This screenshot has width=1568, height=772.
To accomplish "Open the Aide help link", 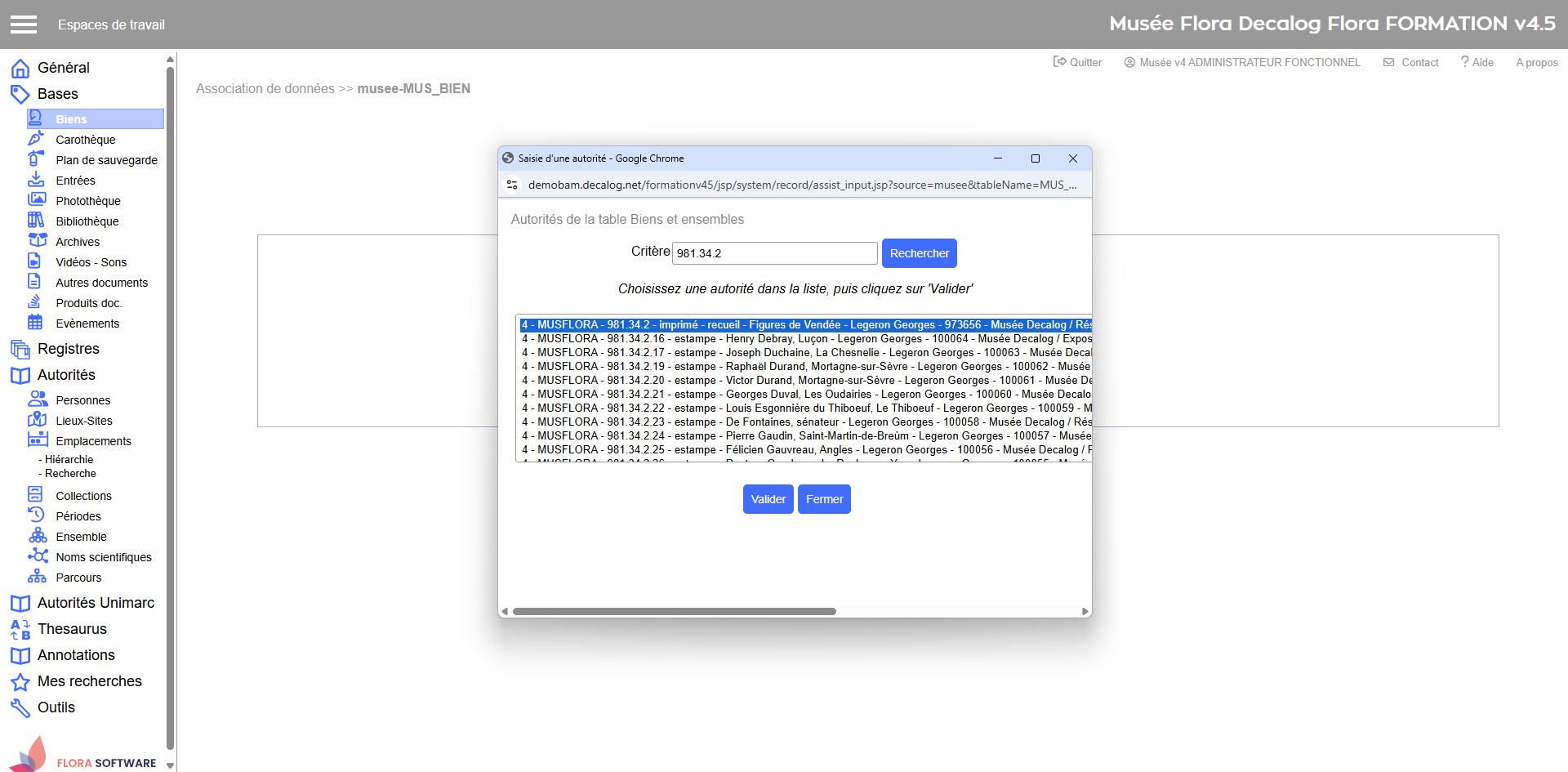I will point(1477,62).
